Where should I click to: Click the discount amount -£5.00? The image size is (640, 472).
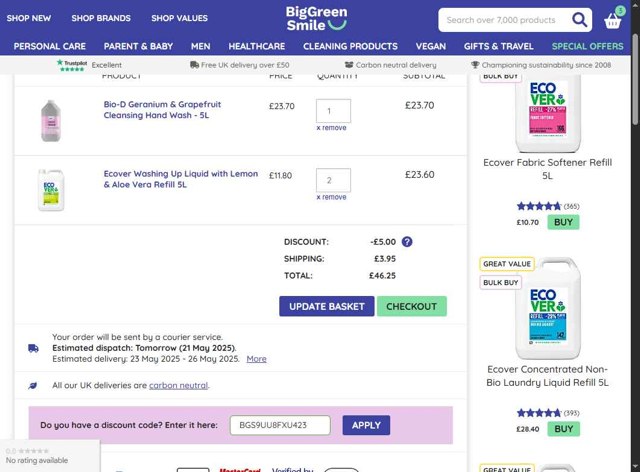(383, 242)
